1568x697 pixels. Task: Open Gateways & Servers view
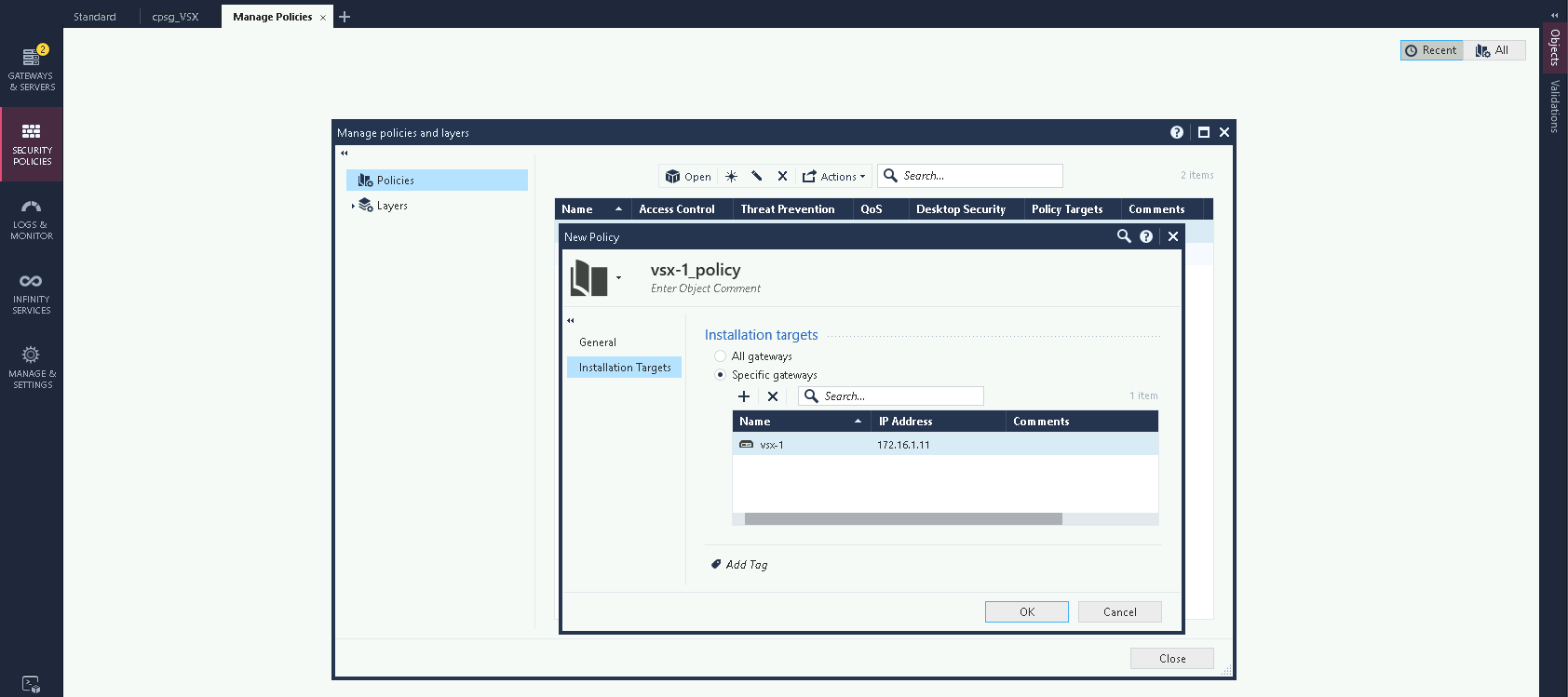[x=32, y=69]
